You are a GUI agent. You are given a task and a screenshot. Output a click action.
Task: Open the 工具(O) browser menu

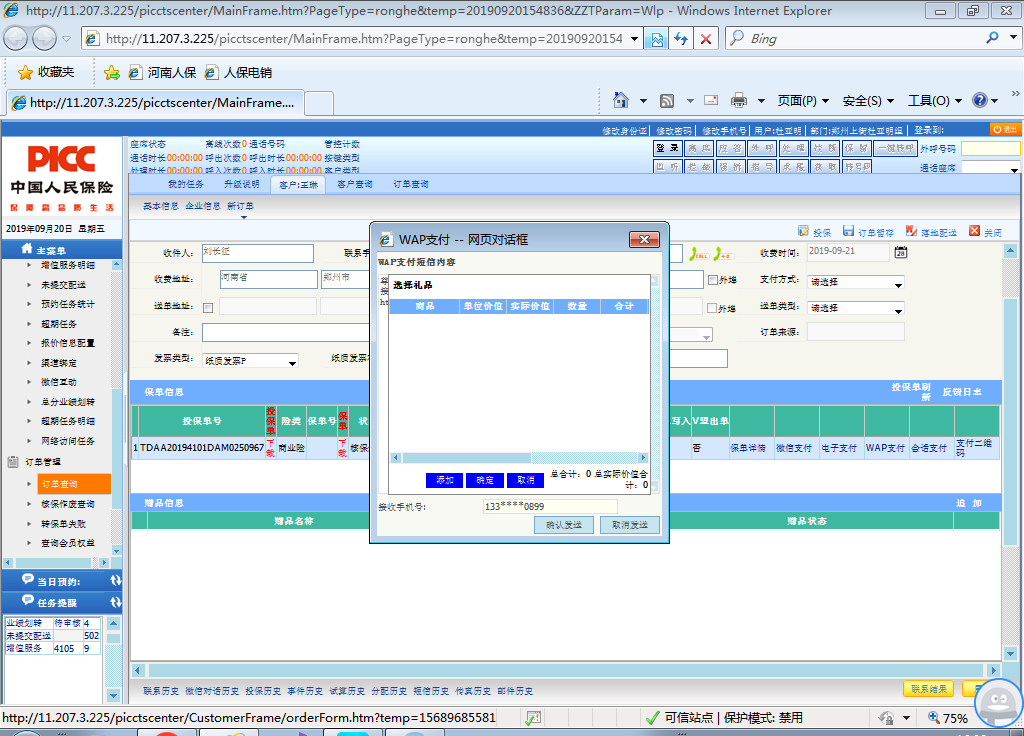pos(934,101)
